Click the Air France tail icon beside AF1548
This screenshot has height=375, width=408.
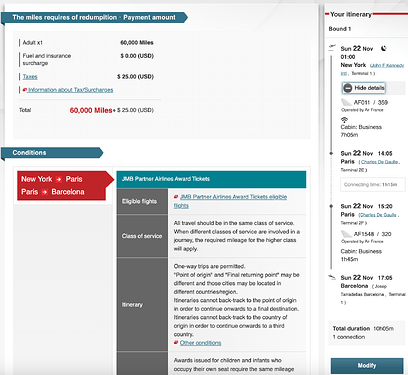[x=346, y=234]
